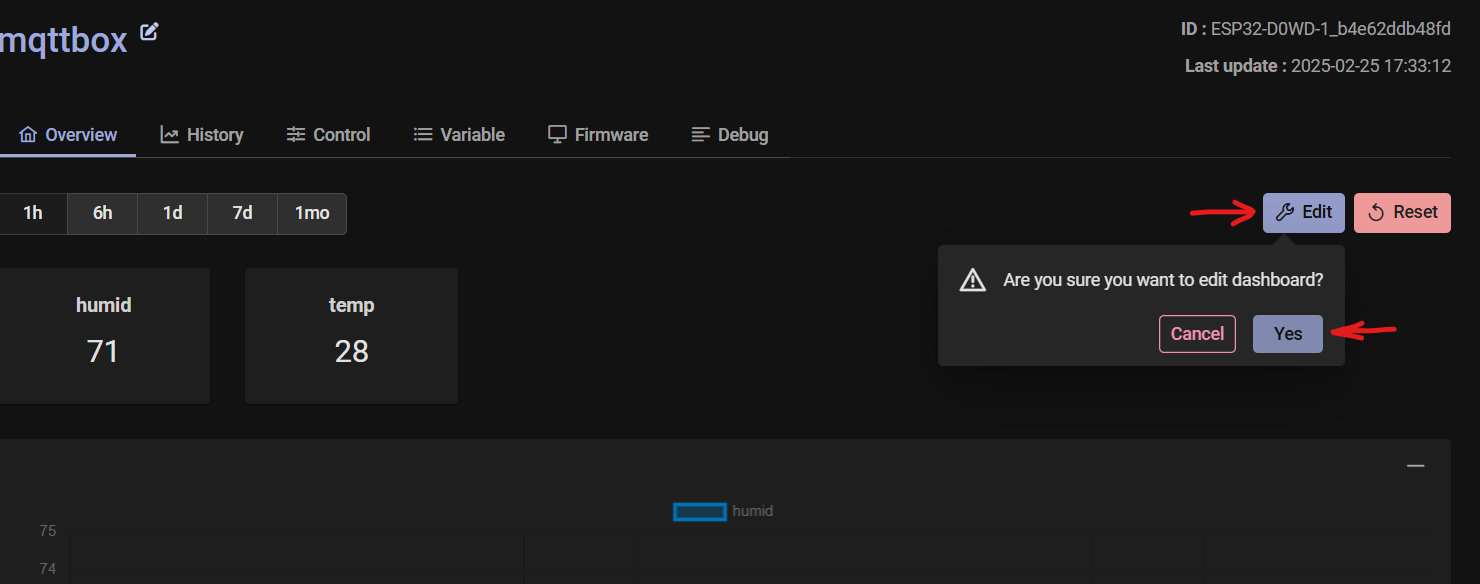Click the temp widget card
1480x584 pixels.
tap(351, 335)
